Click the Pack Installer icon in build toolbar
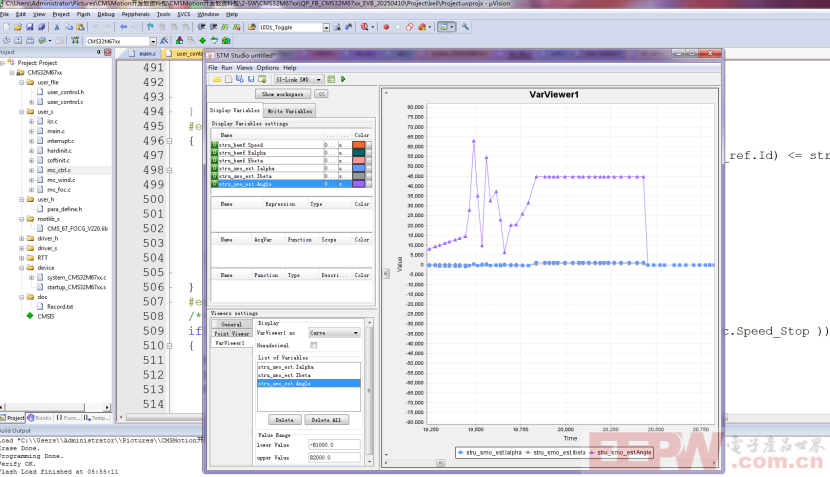 (x=227, y=41)
